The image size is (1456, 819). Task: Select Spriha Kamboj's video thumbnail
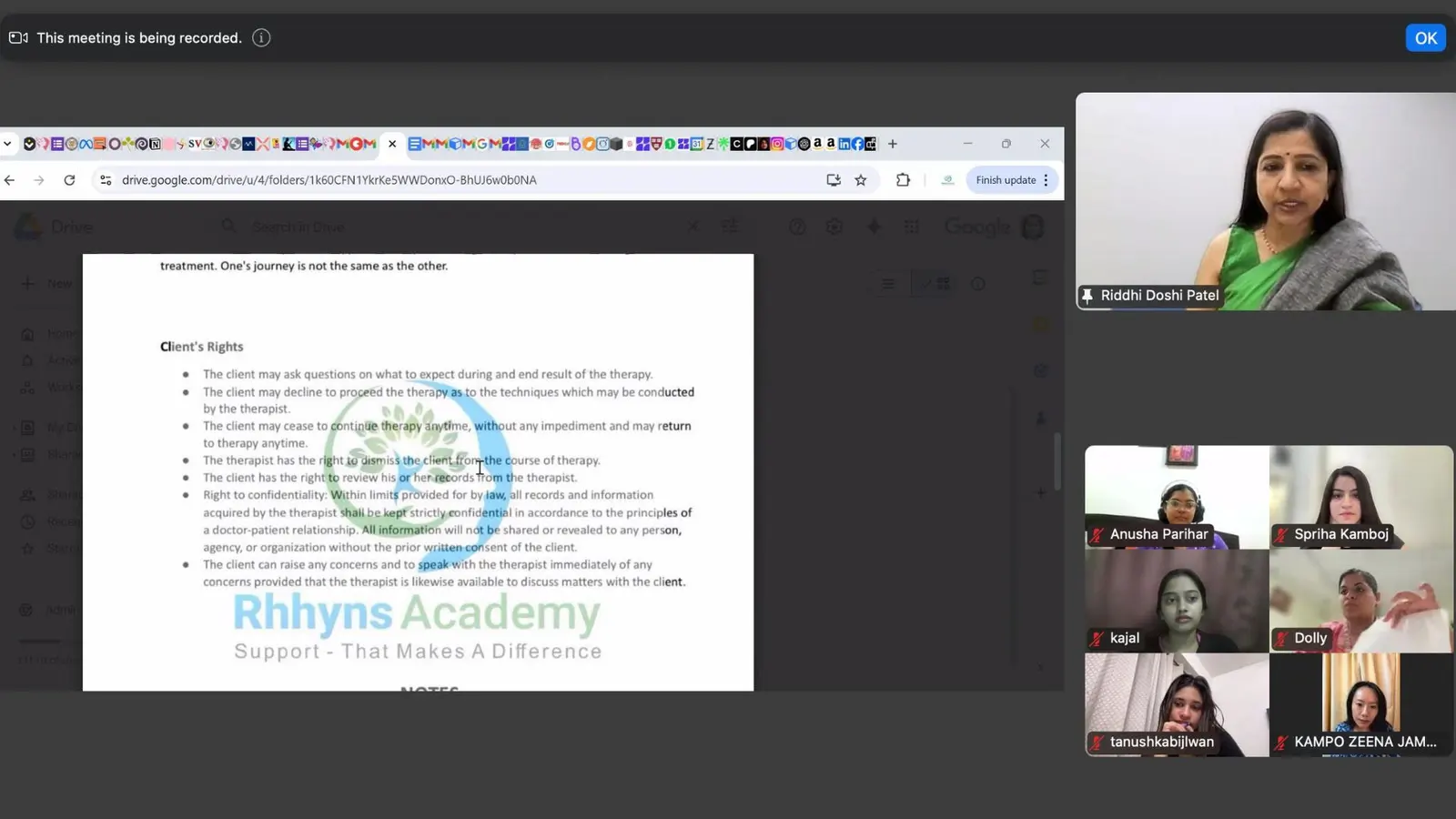pyautogui.click(x=1361, y=497)
